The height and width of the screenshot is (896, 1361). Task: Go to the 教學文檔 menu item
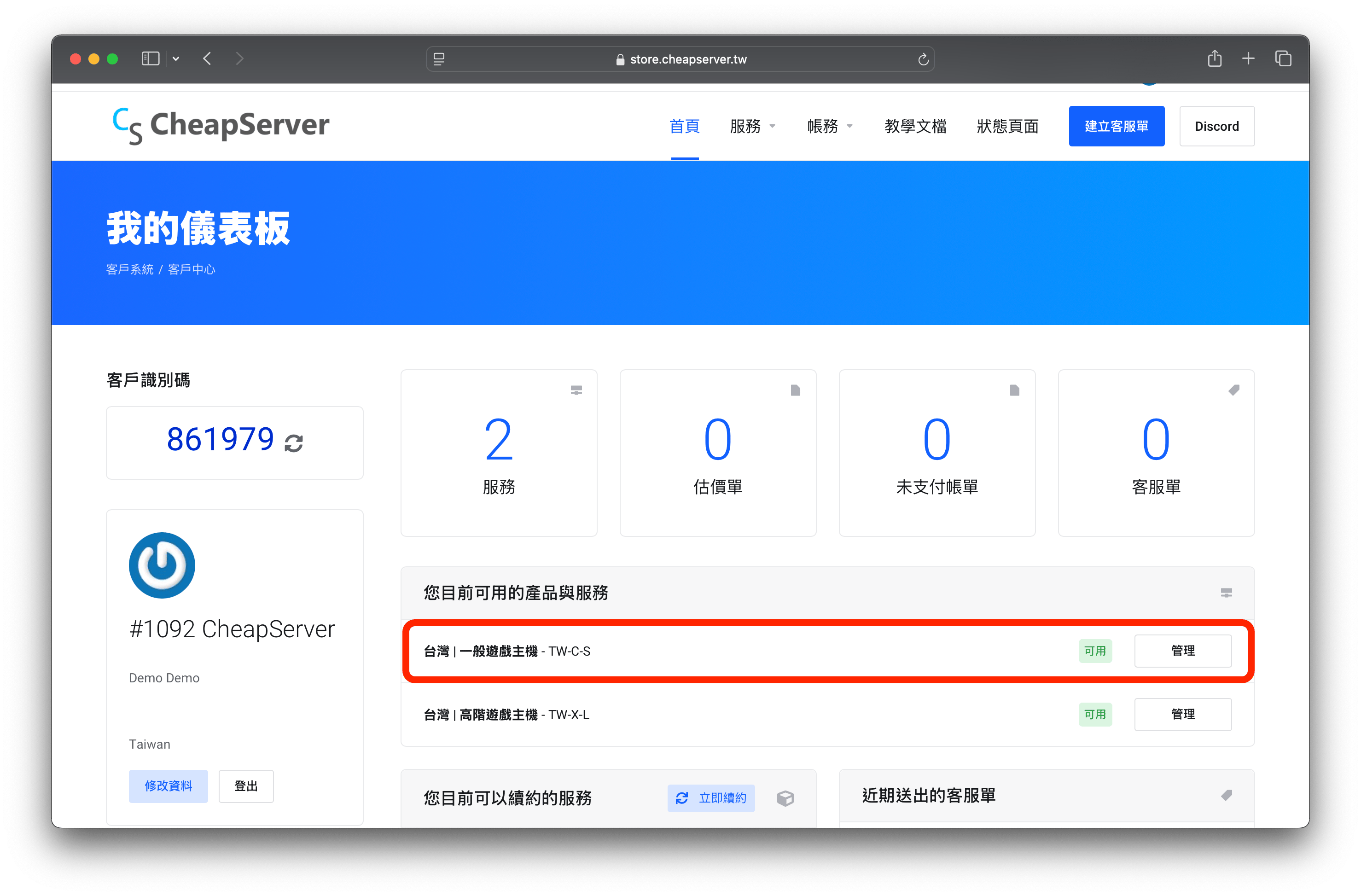pos(915,126)
